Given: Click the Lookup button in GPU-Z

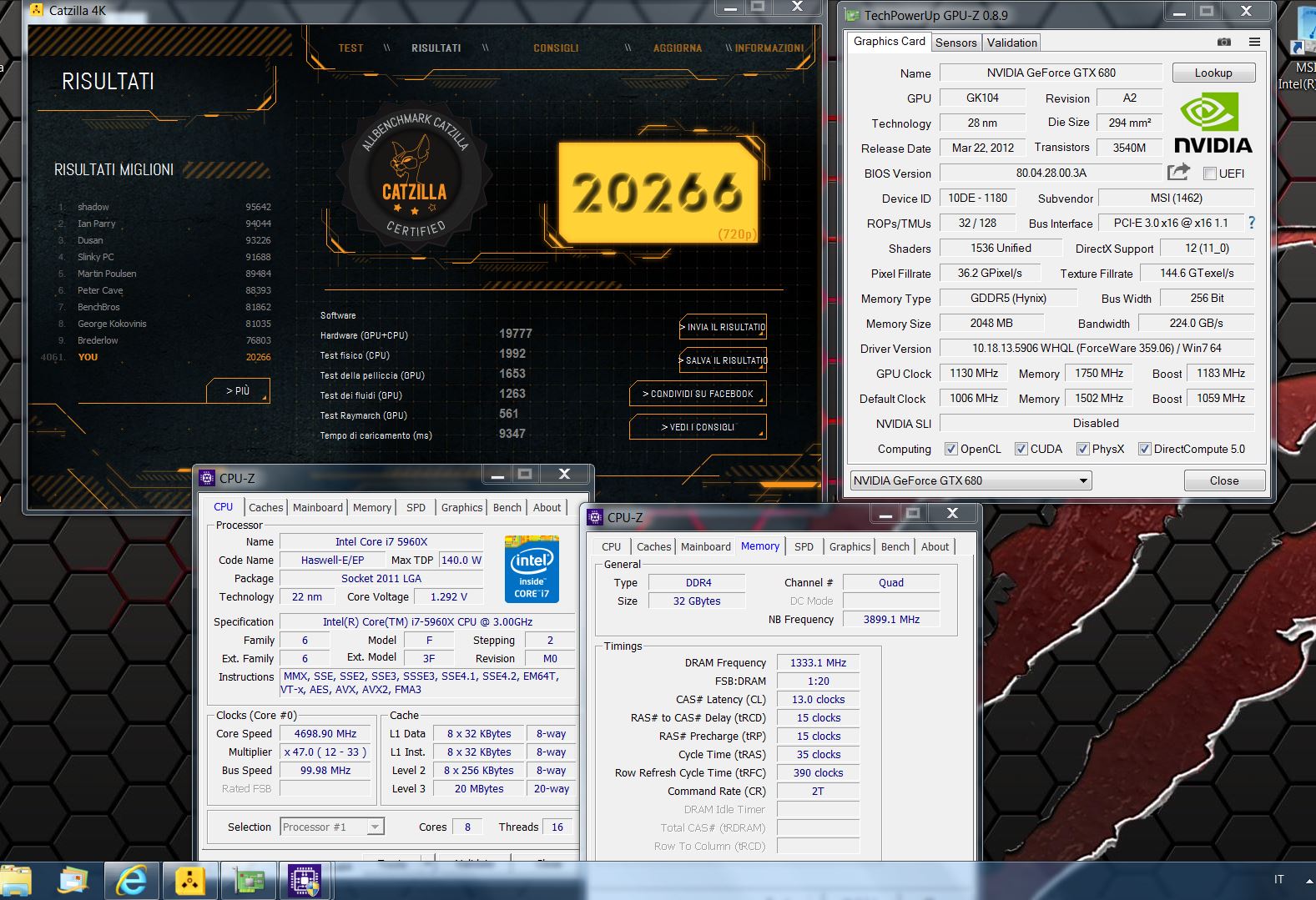Looking at the screenshot, I should (1213, 73).
